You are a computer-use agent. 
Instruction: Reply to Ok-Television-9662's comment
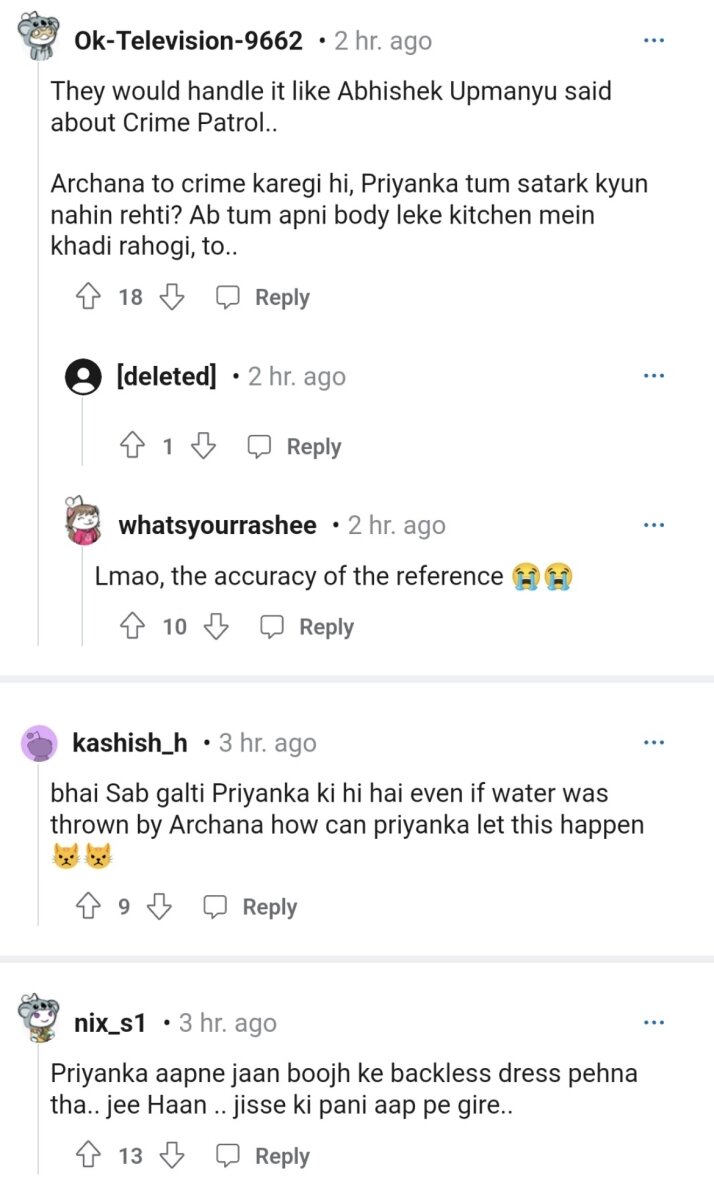pos(264,297)
